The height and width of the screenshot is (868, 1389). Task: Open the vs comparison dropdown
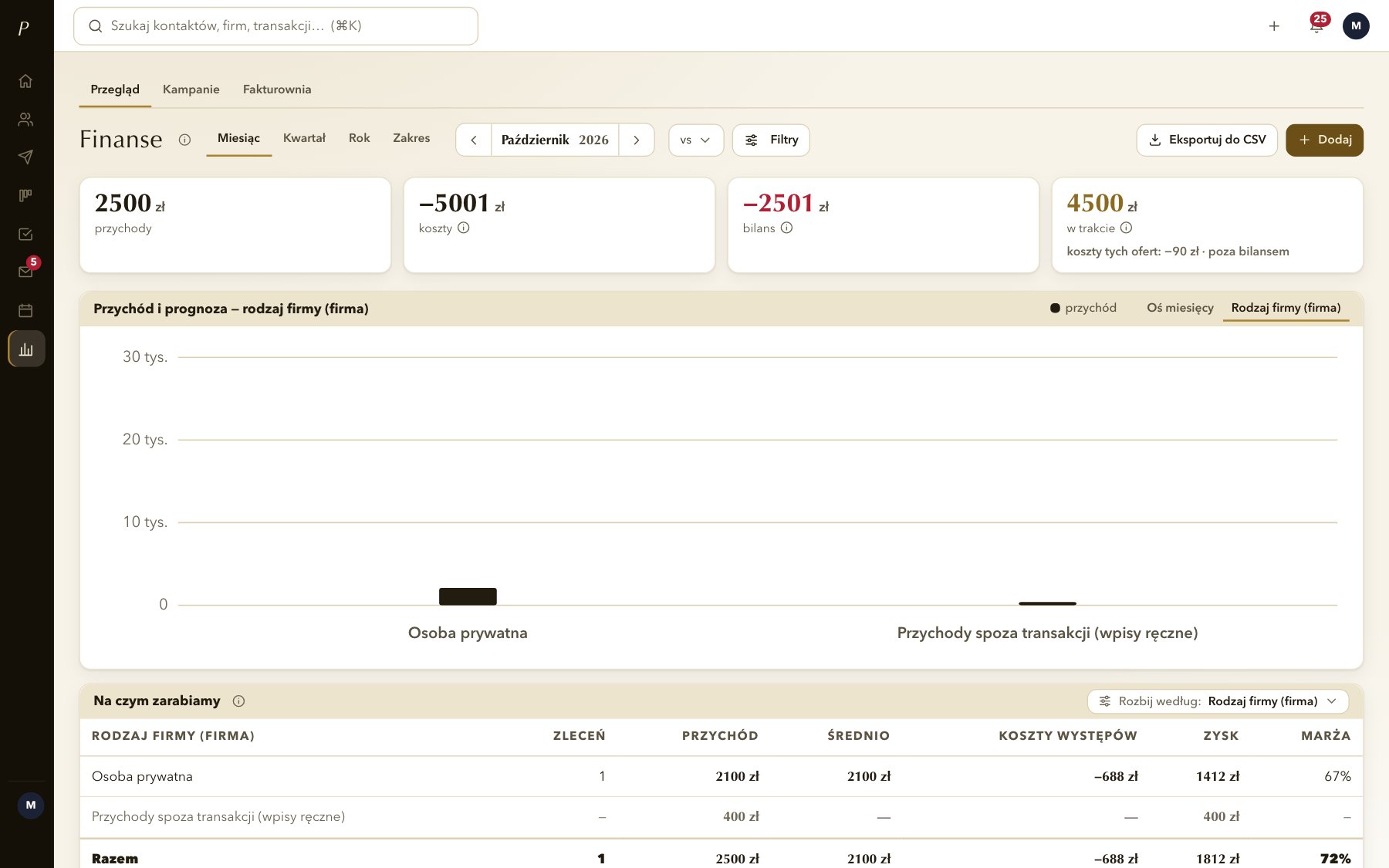[x=695, y=140]
